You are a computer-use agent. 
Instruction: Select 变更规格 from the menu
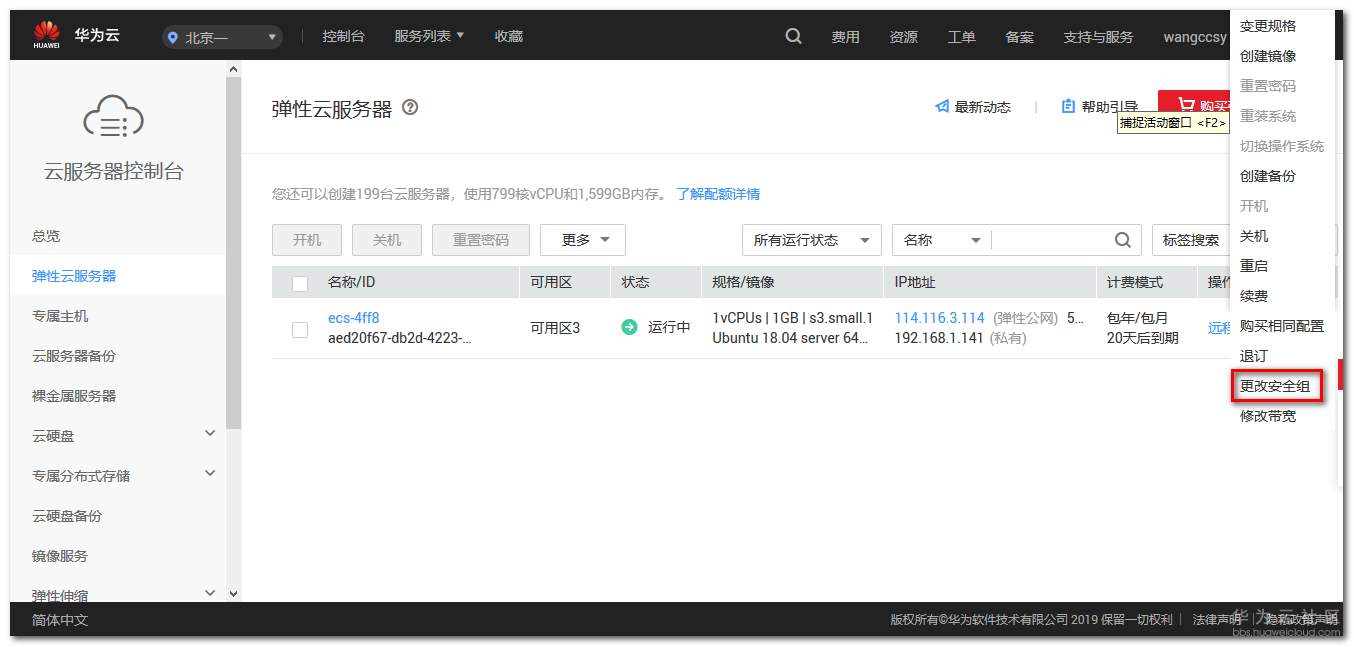tap(1268, 26)
